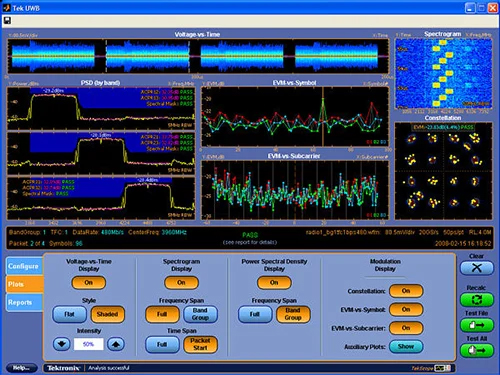Click the Tek UWB title bar icon
The width and height of the screenshot is (500, 375).
click(x=6, y=7)
